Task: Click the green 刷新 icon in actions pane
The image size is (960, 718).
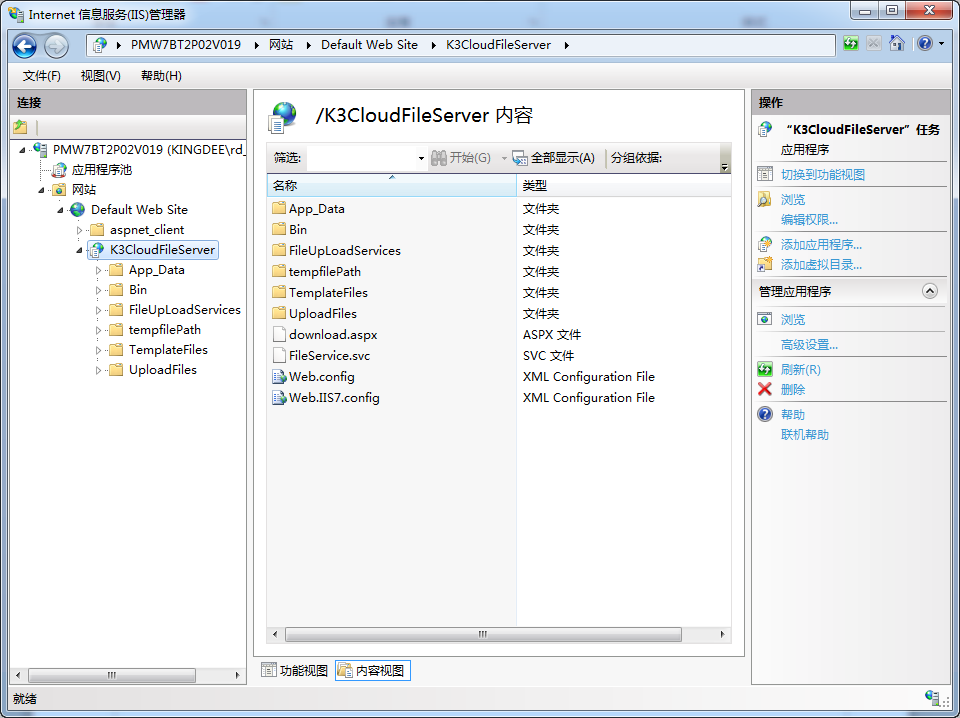Action: click(765, 370)
